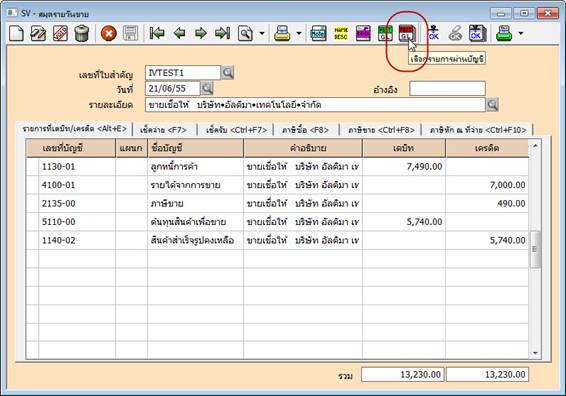Open the details lookup magnifier button
The height and width of the screenshot is (396, 566).
[492, 105]
